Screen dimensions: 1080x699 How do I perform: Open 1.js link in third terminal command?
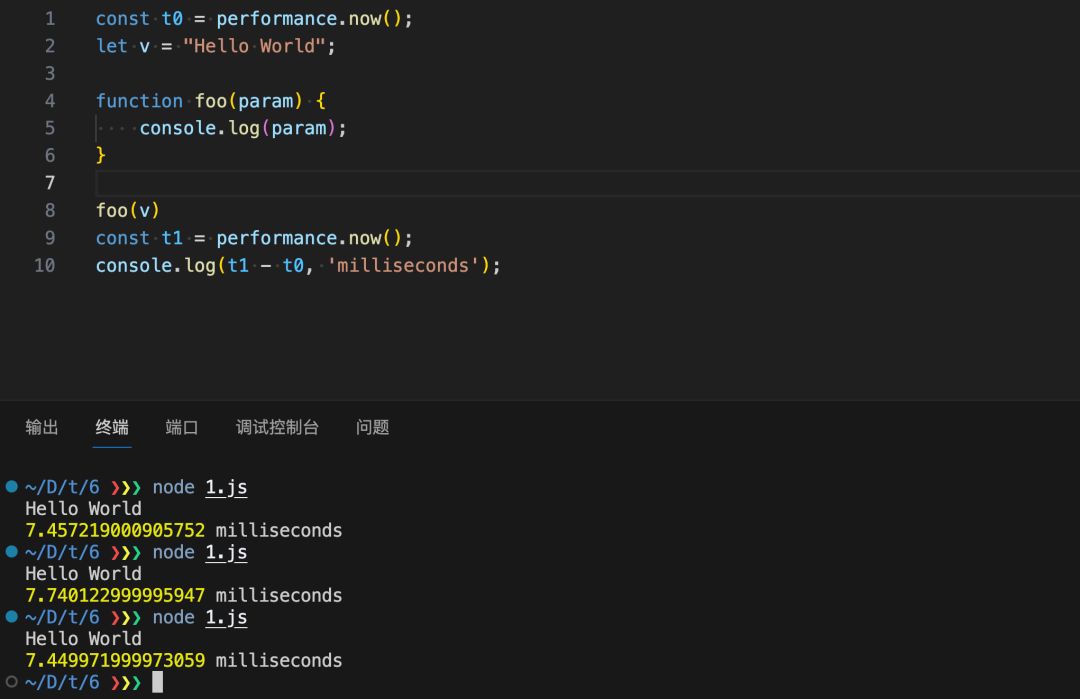(x=226, y=618)
